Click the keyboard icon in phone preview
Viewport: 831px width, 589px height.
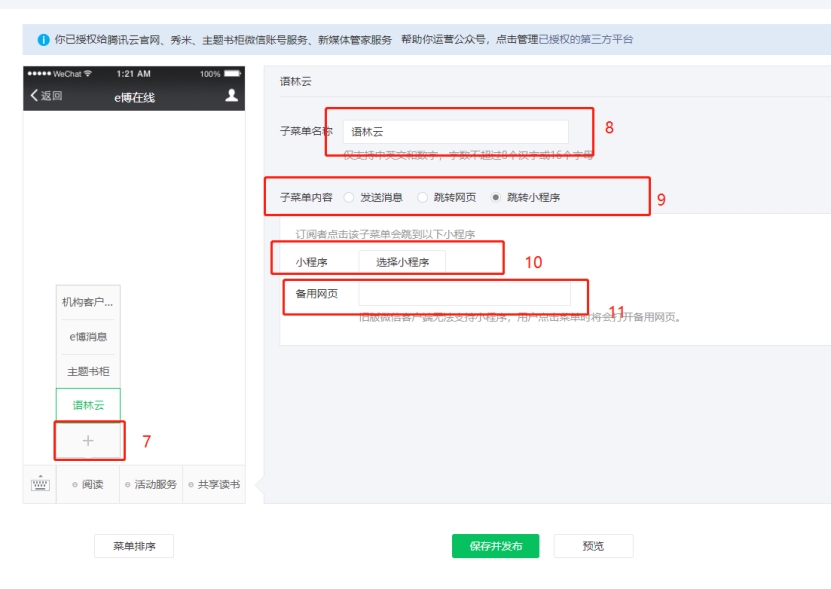(x=40, y=484)
